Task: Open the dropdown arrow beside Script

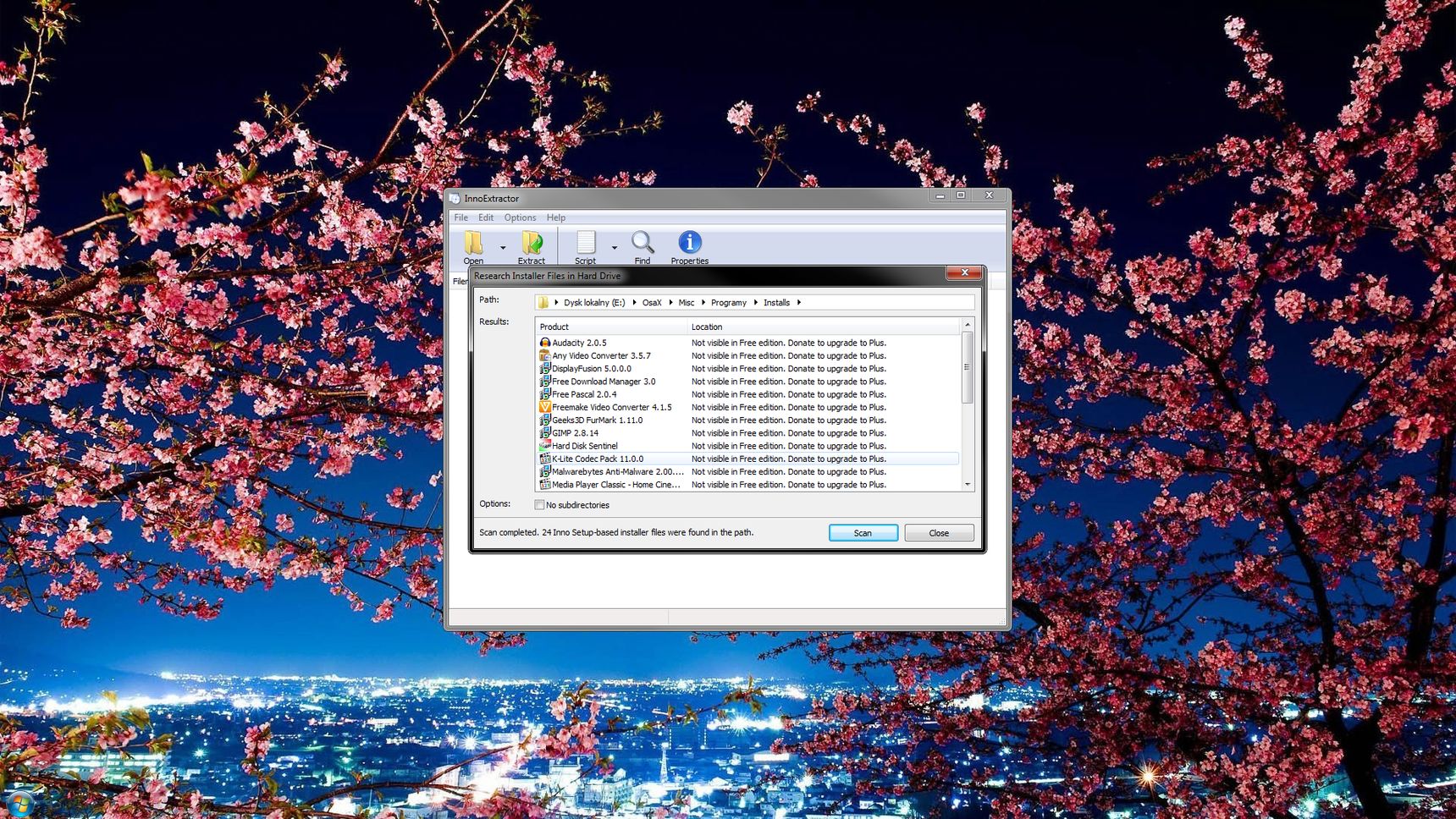Action: (615, 248)
